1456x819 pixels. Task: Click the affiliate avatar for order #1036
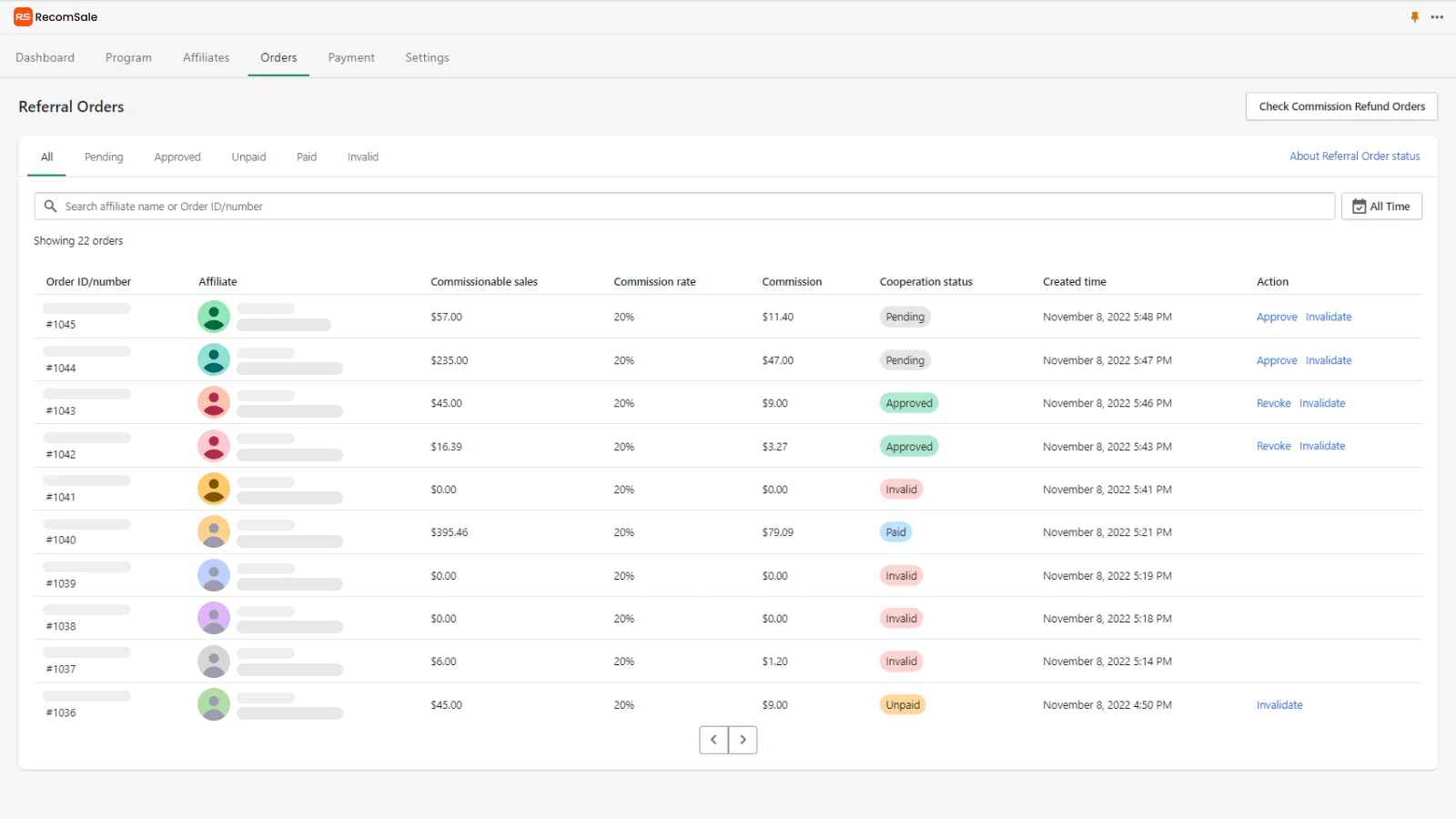point(214,704)
